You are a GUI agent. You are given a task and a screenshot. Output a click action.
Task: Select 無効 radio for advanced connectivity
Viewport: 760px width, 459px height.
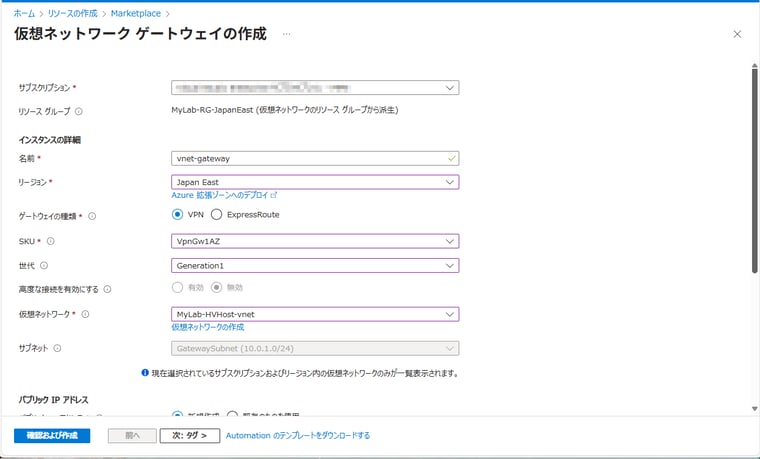[x=216, y=287]
